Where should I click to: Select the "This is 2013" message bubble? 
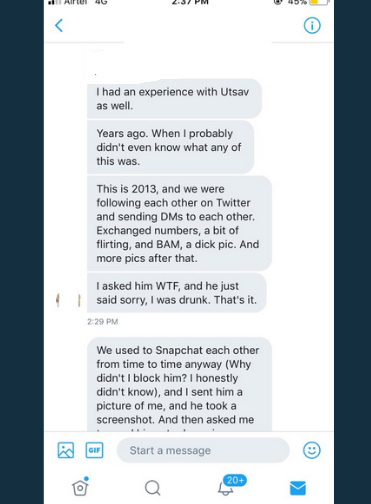tap(179, 223)
